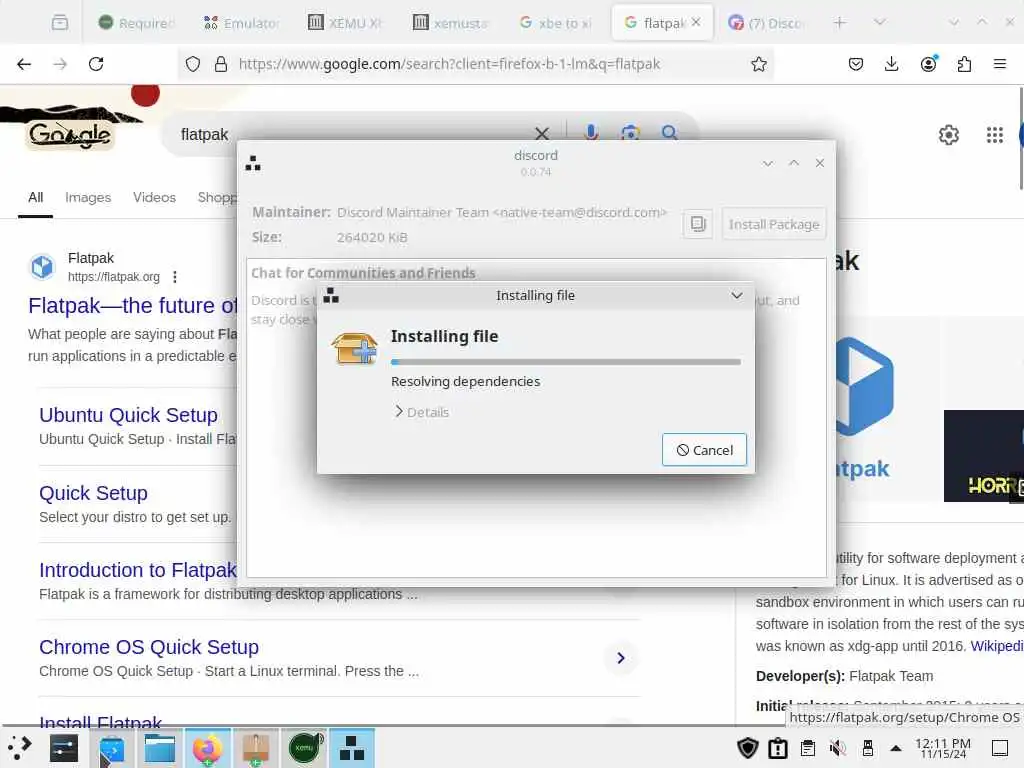The width and height of the screenshot is (1024, 768).
Task: Expand the Details section in installer dialog
Action: tap(422, 412)
